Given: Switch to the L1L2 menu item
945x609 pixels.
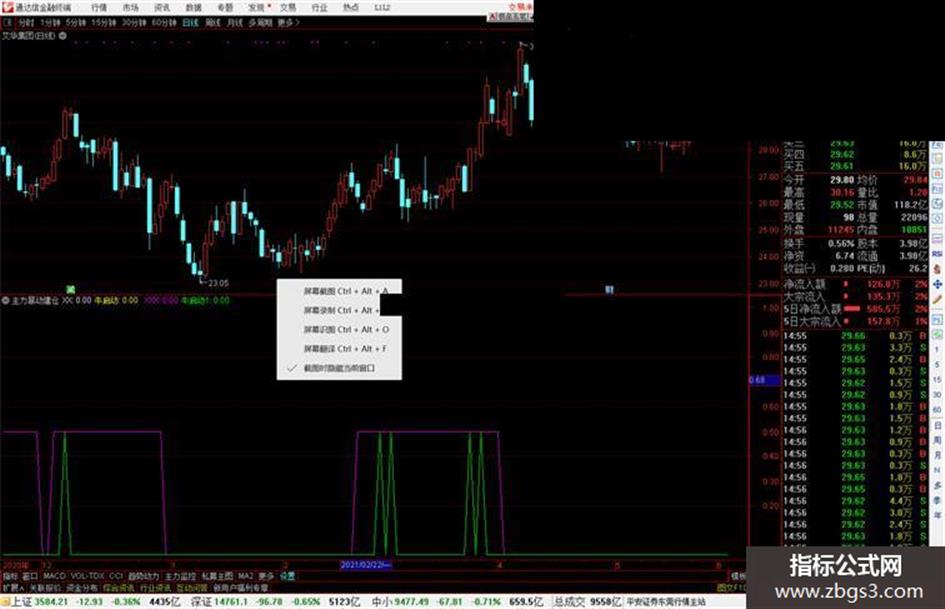Looking at the screenshot, I should (382, 8).
